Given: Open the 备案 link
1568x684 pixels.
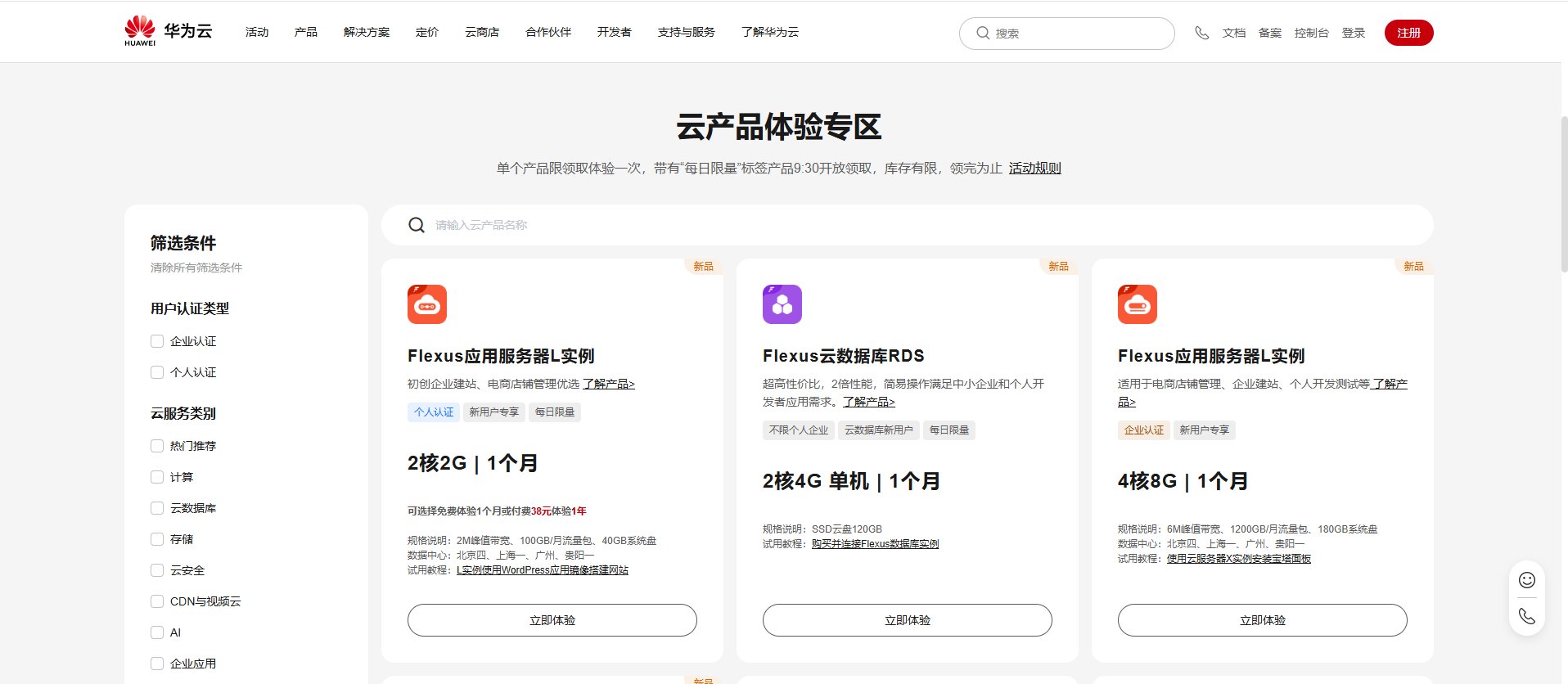Looking at the screenshot, I should click(x=1270, y=33).
